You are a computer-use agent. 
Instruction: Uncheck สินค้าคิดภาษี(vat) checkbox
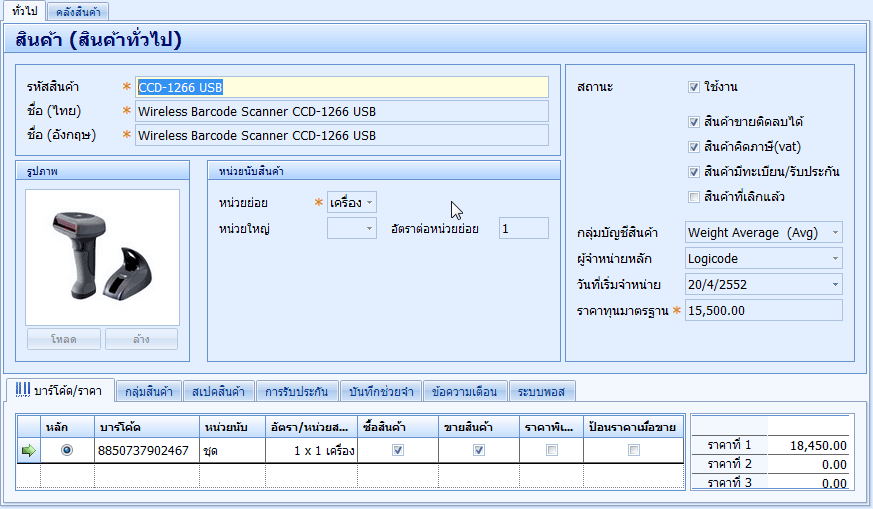pos(694,147)
